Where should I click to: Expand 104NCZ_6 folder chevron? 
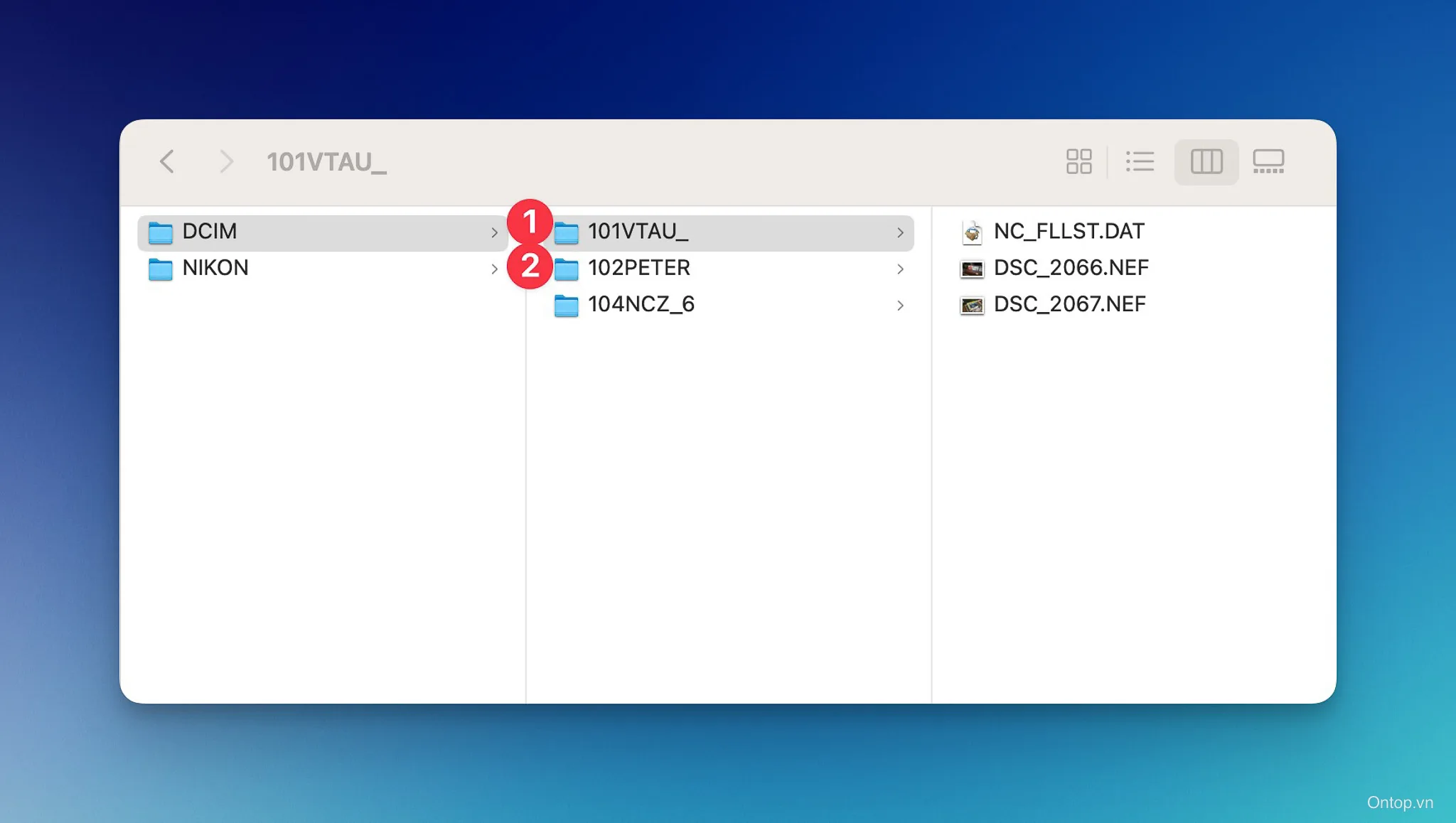click(900, 305)
